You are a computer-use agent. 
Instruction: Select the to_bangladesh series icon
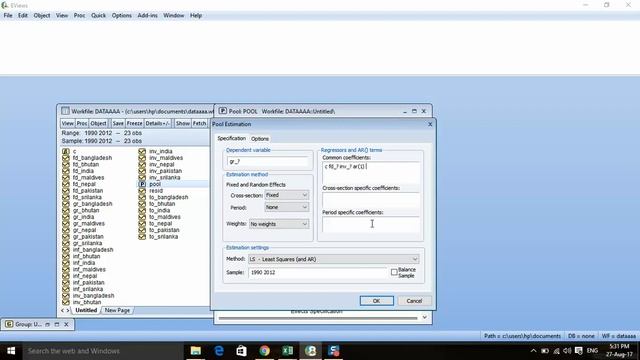[x=142, y=197]
